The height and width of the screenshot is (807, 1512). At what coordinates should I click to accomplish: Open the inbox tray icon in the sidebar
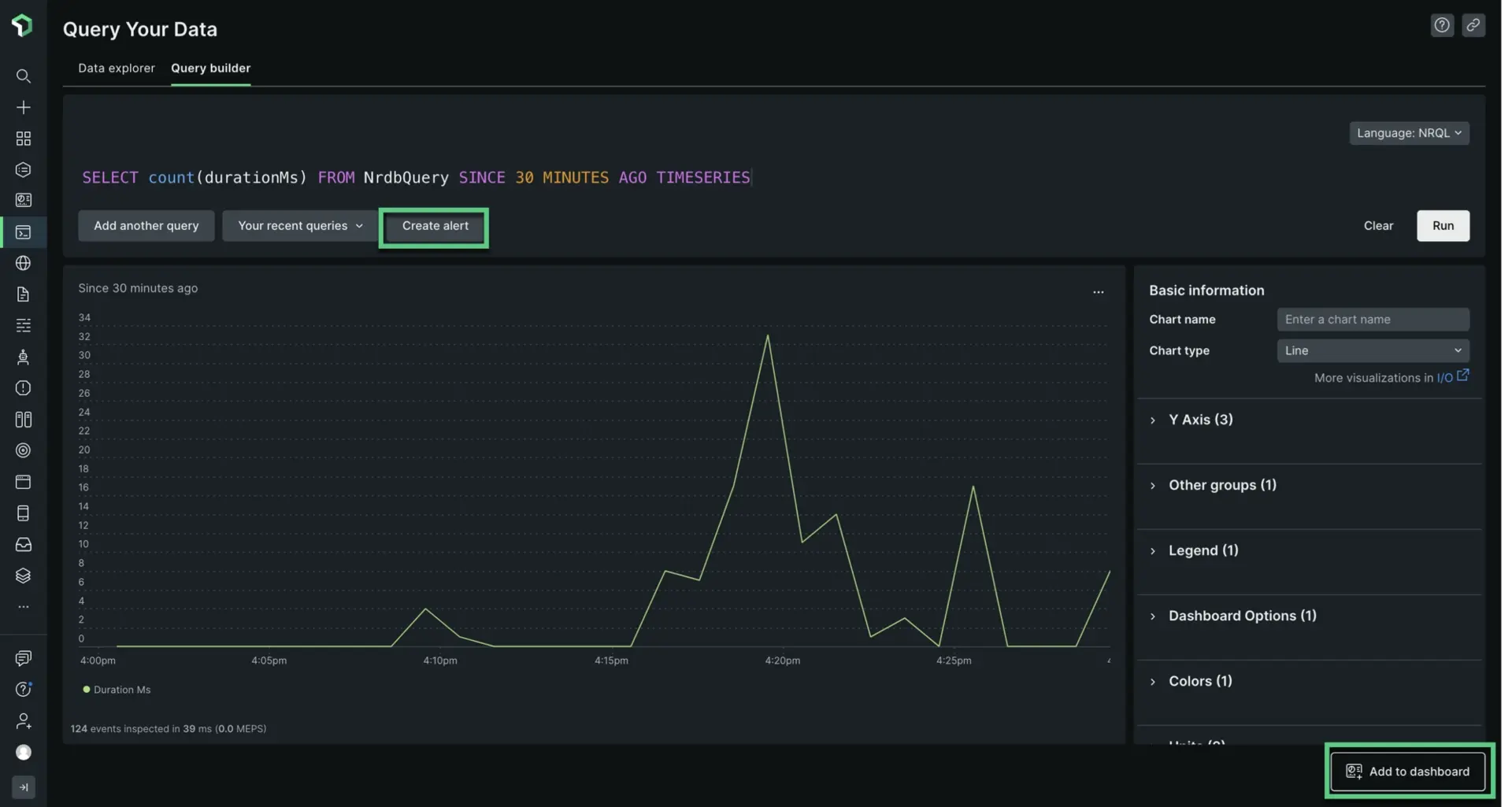point(24,545)
